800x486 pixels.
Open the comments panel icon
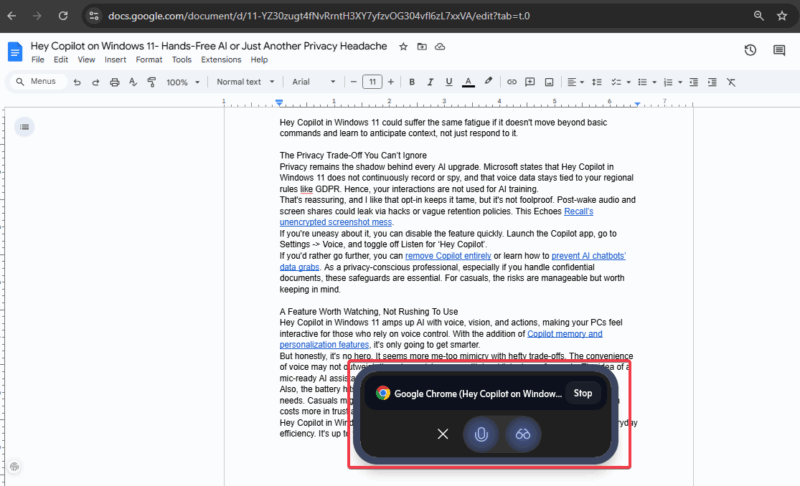[x=779, y=50]
